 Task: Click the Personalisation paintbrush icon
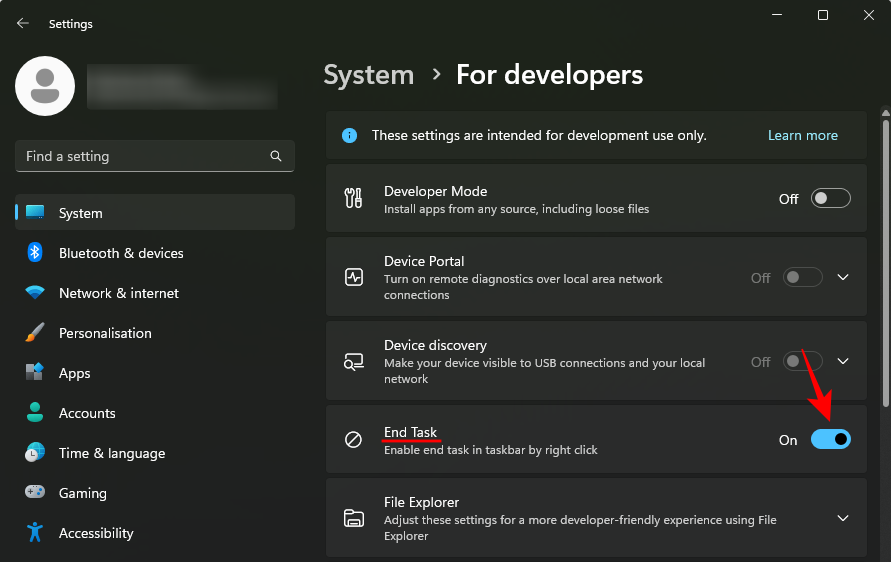(x=35, y=333)
